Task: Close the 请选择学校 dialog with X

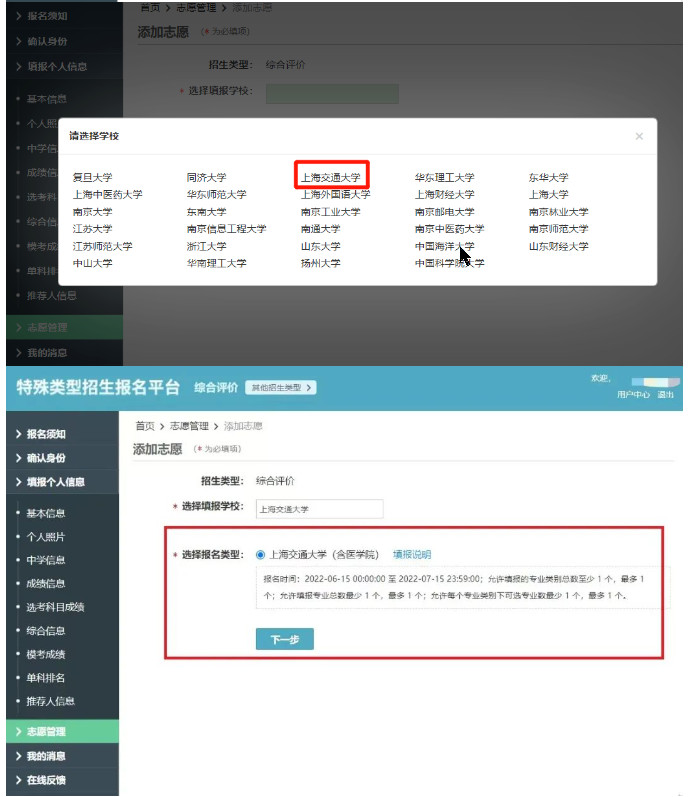Action: (x=639, y=136)
